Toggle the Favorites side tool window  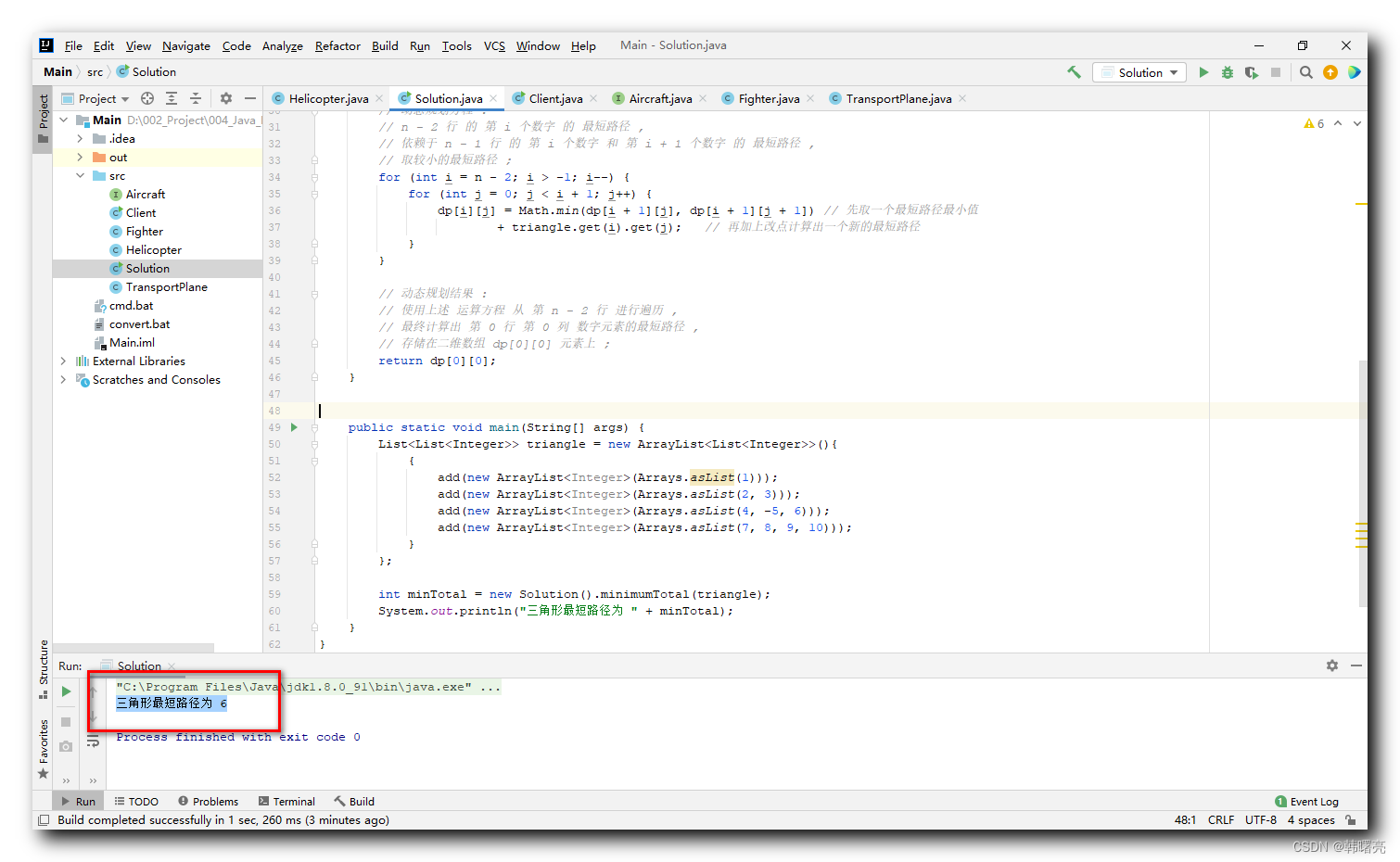43,749
